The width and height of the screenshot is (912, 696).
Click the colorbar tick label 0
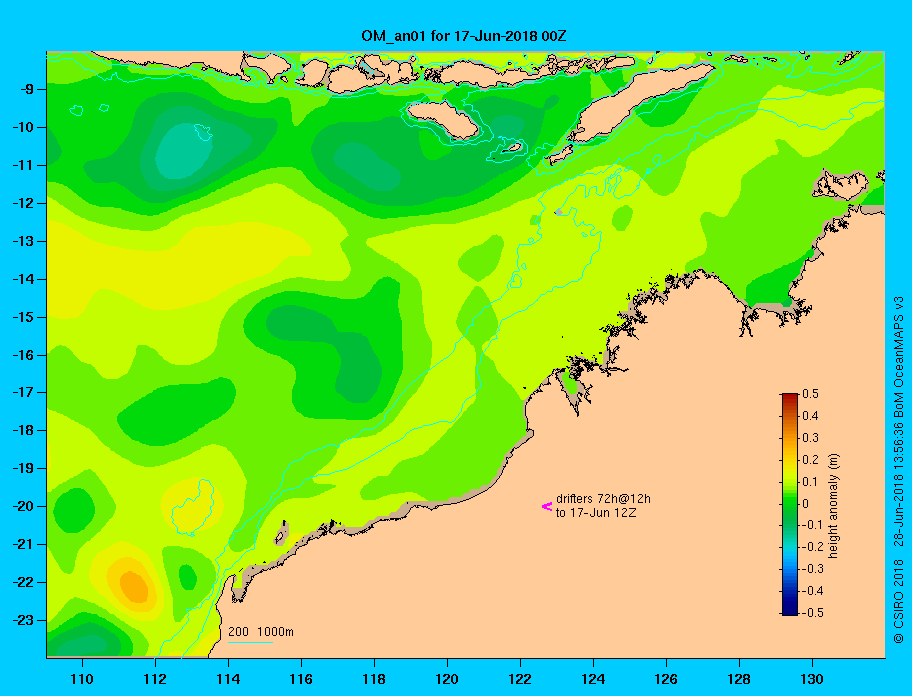point(806,504)
